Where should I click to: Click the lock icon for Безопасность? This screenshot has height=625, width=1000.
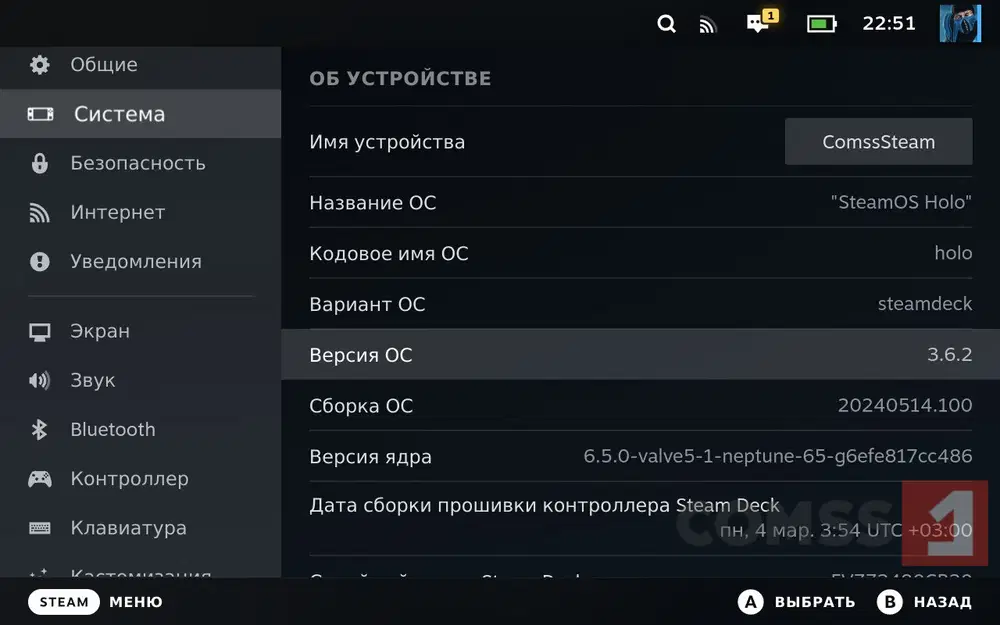pos(40,163)
